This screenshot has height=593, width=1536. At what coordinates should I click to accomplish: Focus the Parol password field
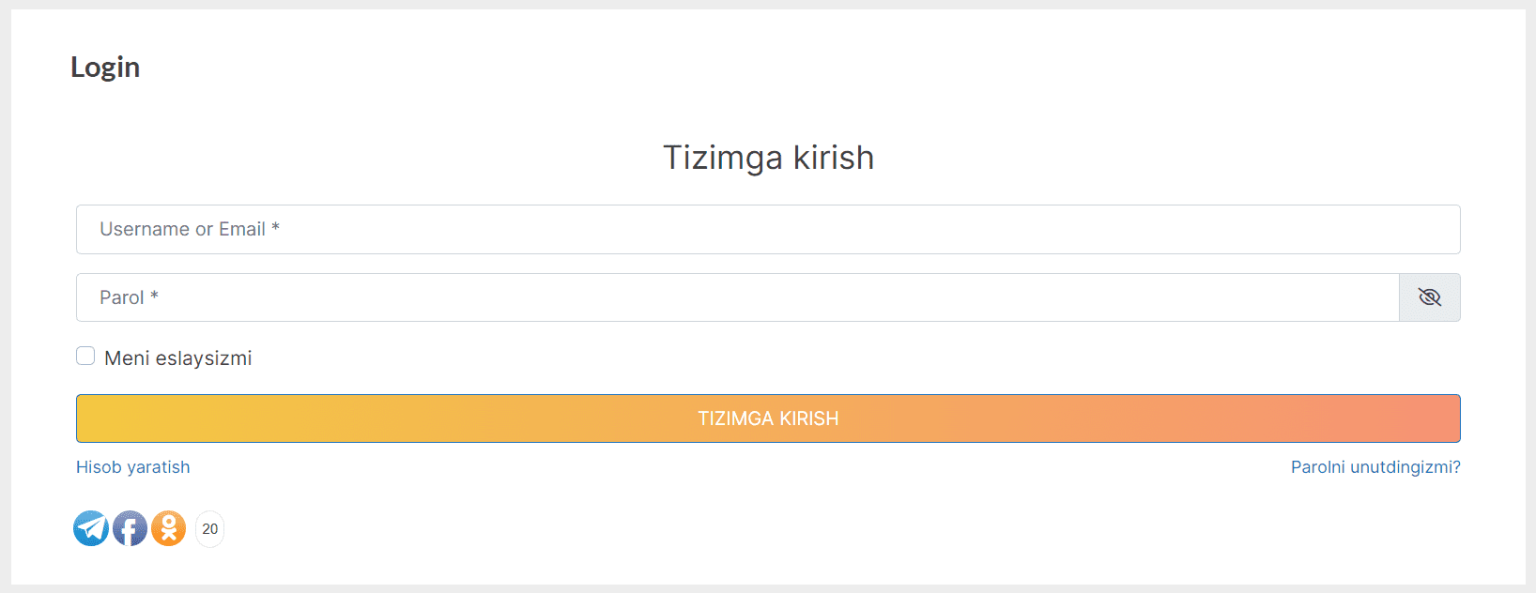pos(737,297)
